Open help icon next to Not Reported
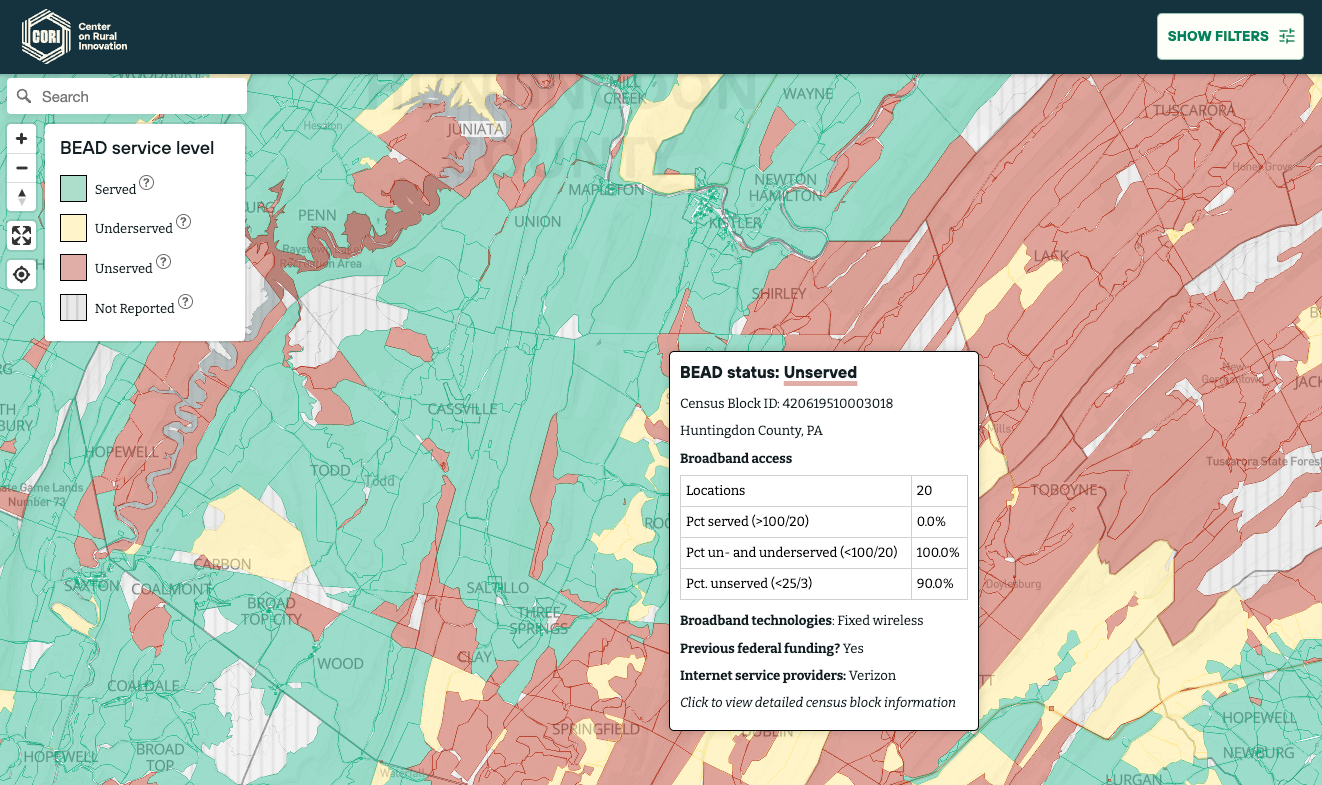 click(186, 302)
